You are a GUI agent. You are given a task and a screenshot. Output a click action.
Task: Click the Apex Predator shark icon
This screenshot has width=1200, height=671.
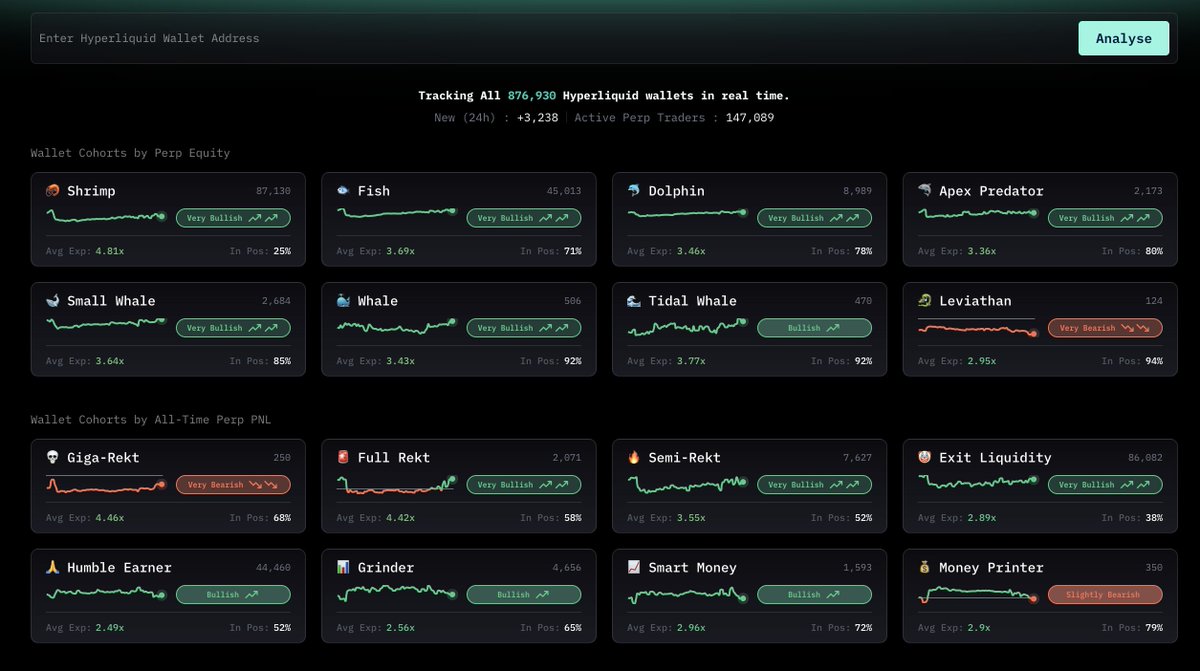click(925, 191)
